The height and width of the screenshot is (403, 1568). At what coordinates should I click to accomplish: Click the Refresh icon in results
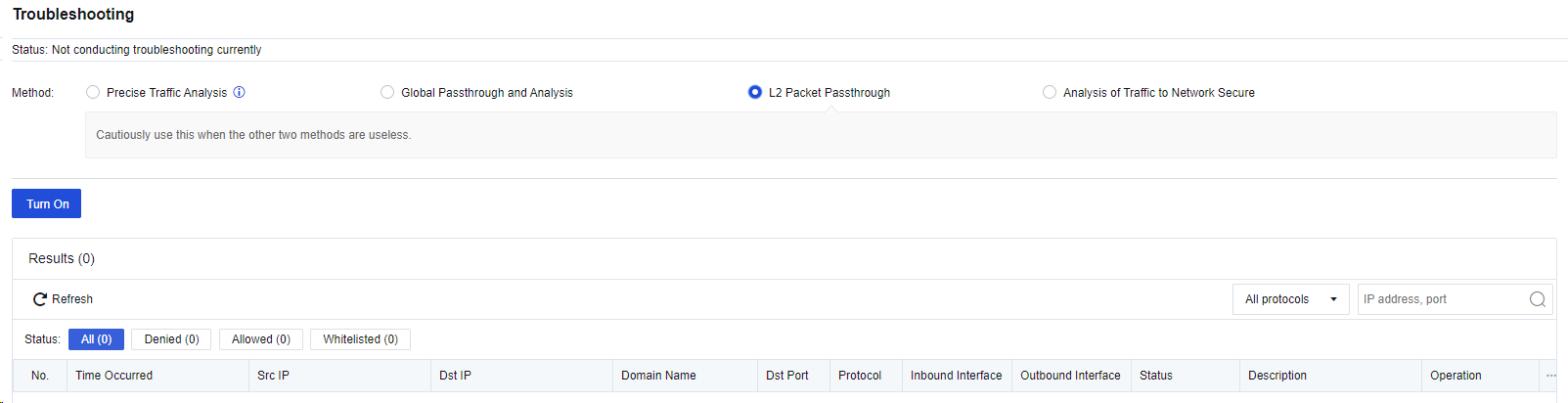coord(40,299)
